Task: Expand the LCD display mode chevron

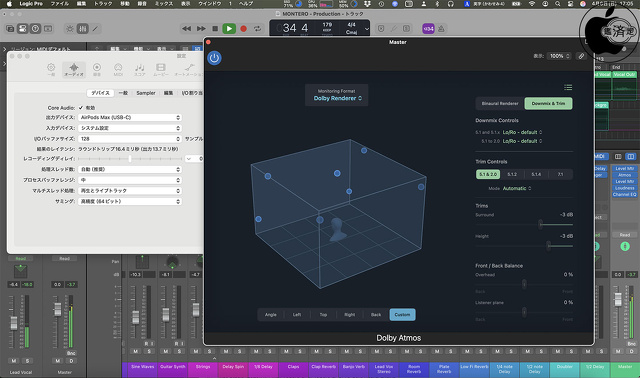Action: 367,29
